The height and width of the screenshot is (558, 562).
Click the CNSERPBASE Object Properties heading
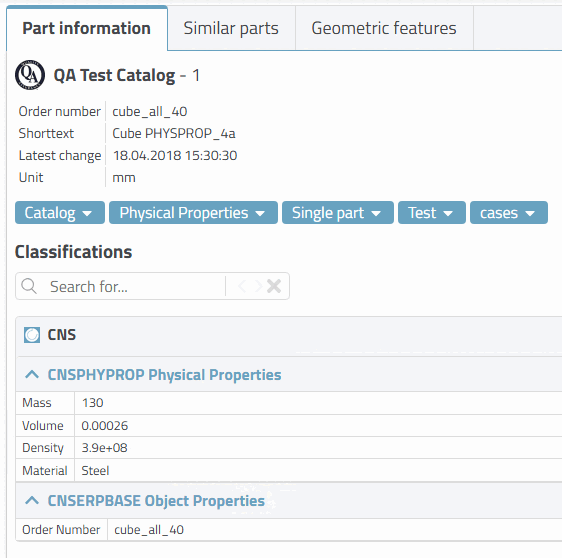(156, 501)
